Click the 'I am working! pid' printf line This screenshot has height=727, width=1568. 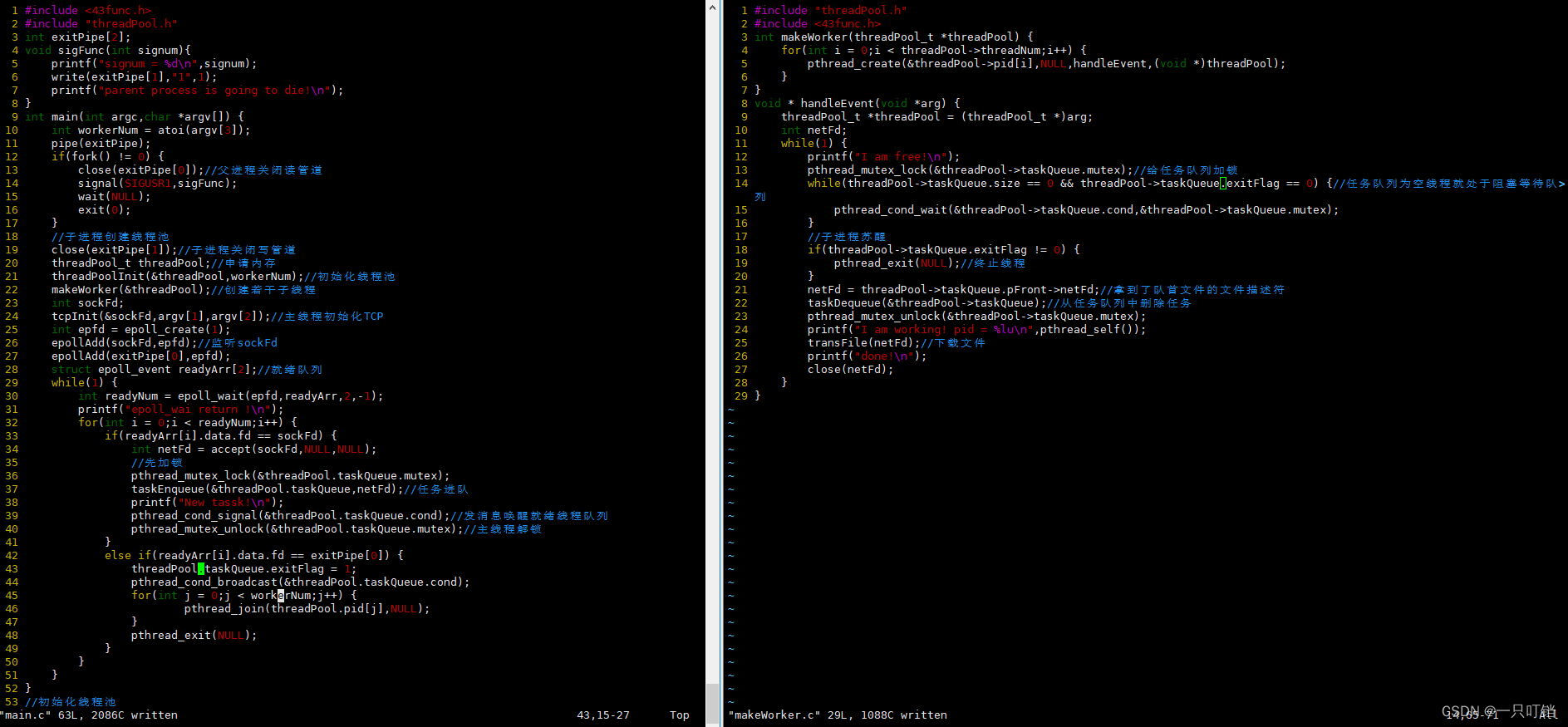[x=977, y=329]
